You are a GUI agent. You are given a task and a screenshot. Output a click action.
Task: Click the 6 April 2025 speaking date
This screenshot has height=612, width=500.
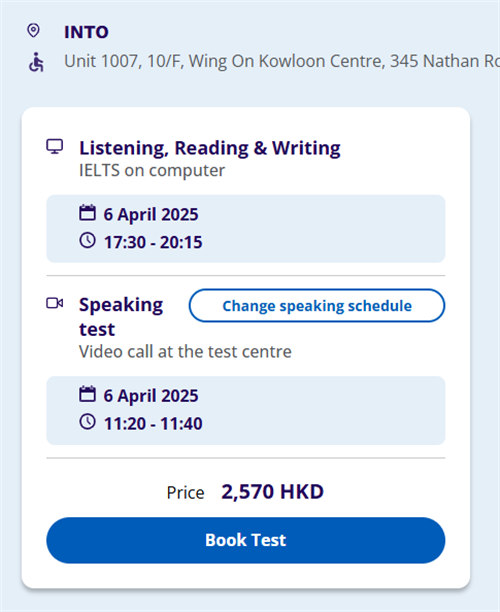151,396
